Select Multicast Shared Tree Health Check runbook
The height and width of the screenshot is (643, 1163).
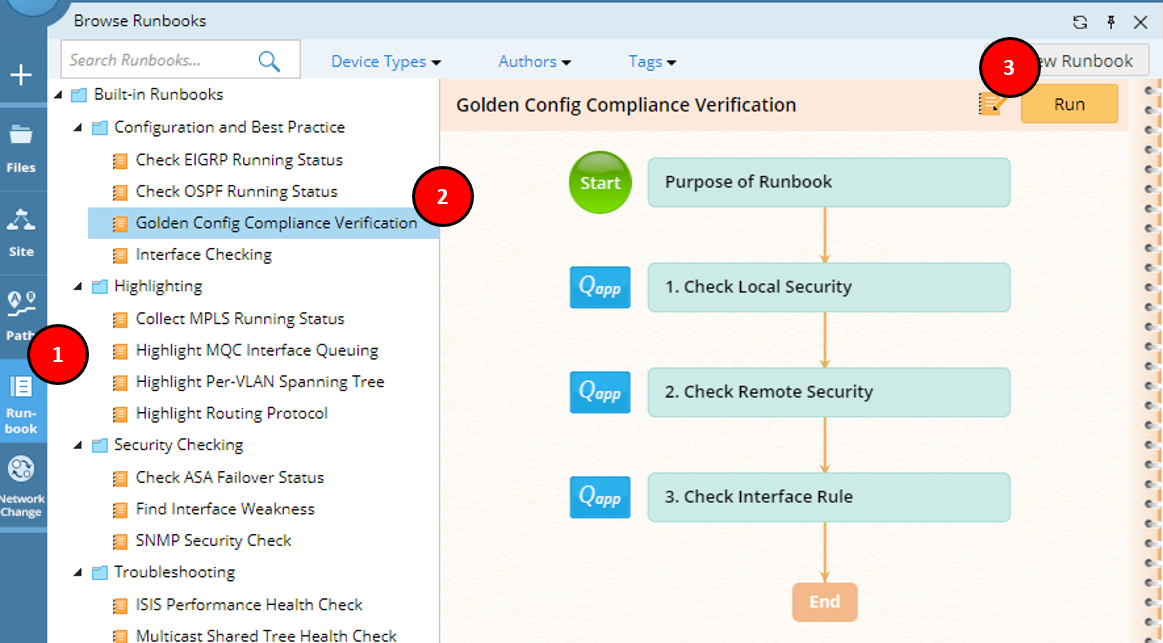[x=266, y=636]
